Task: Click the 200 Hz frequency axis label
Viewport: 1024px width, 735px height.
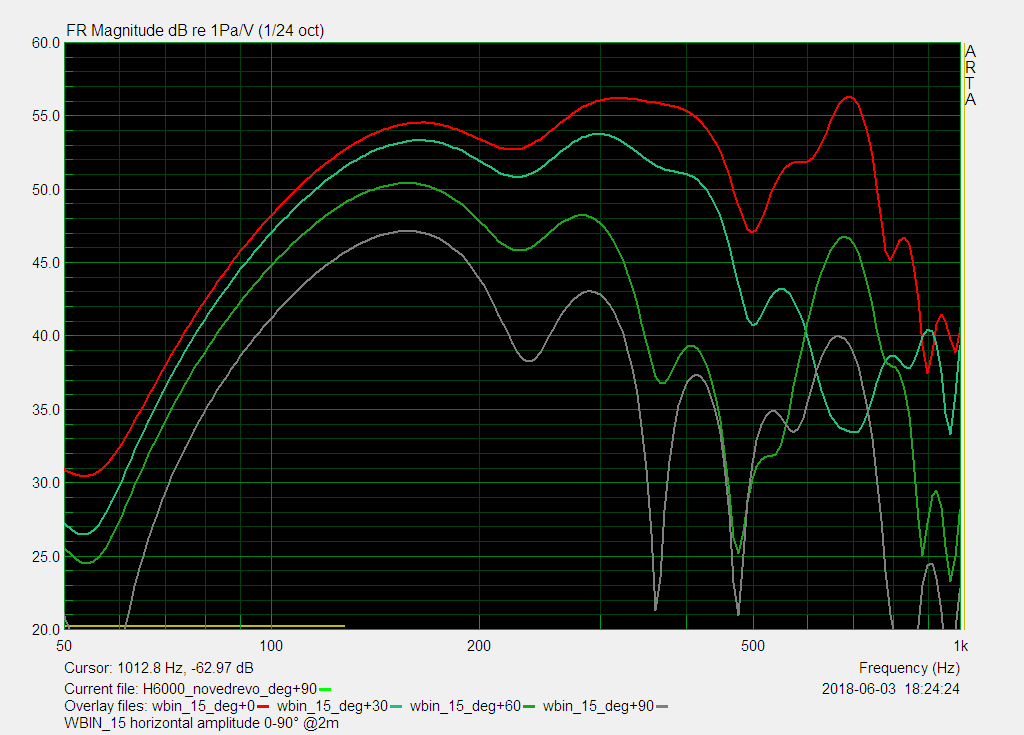Action: pyautogui.click(x=479, y=647)
